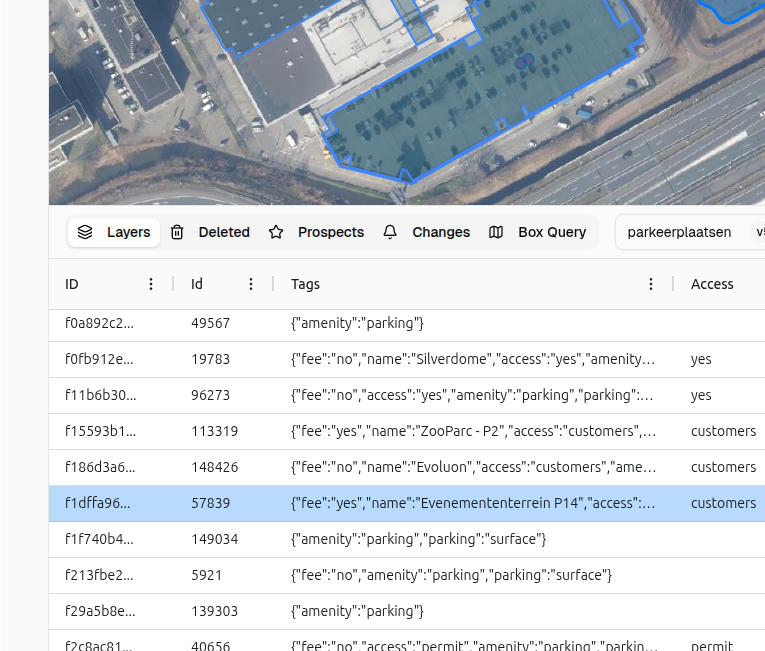This screenshot has width=765, height=651.
Task: Open the Box Query tab
Action: [537, 232]
